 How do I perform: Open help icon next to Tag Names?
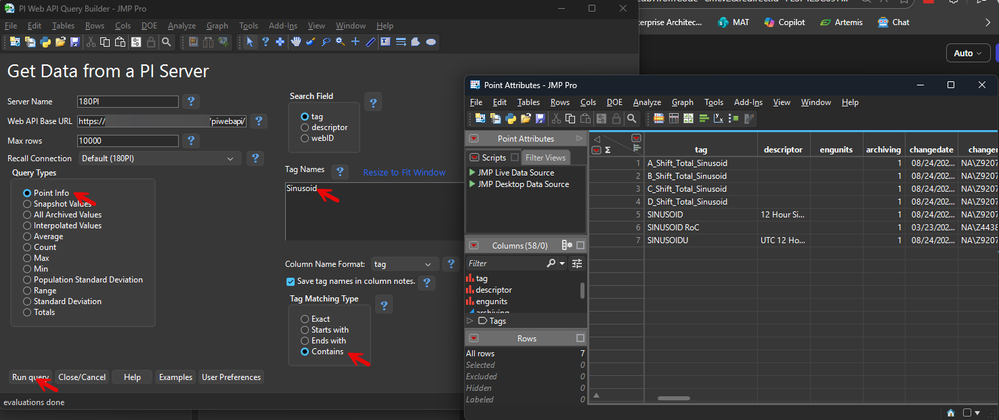click(x=340, y=171)
